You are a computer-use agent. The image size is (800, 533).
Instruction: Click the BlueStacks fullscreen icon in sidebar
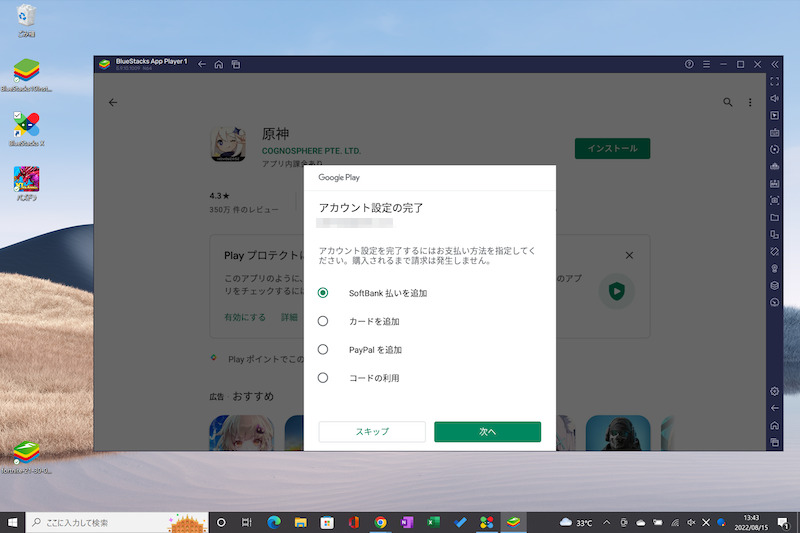tap(774, 81)
